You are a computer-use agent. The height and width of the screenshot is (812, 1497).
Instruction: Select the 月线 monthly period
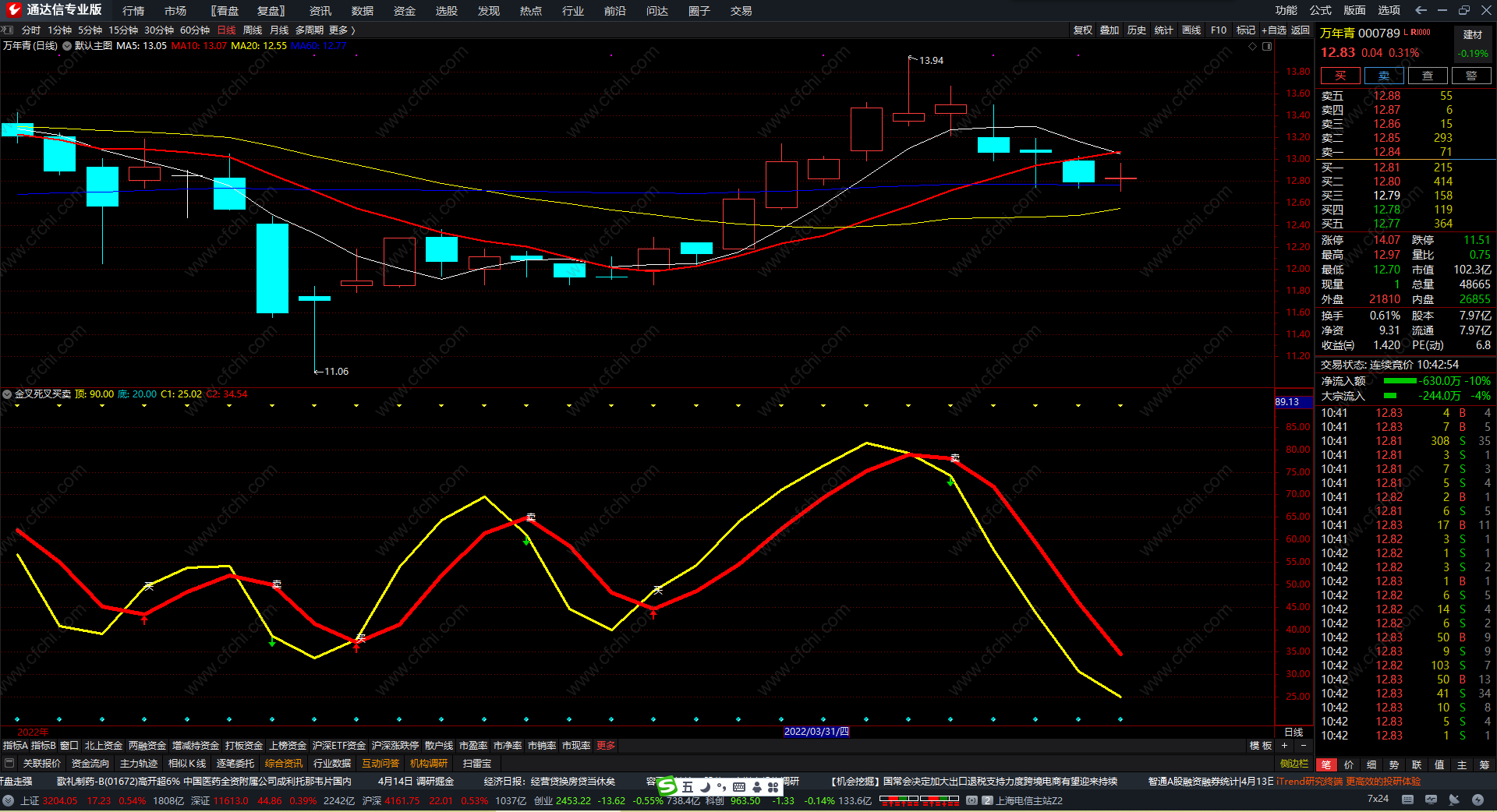tap(279, 30)
